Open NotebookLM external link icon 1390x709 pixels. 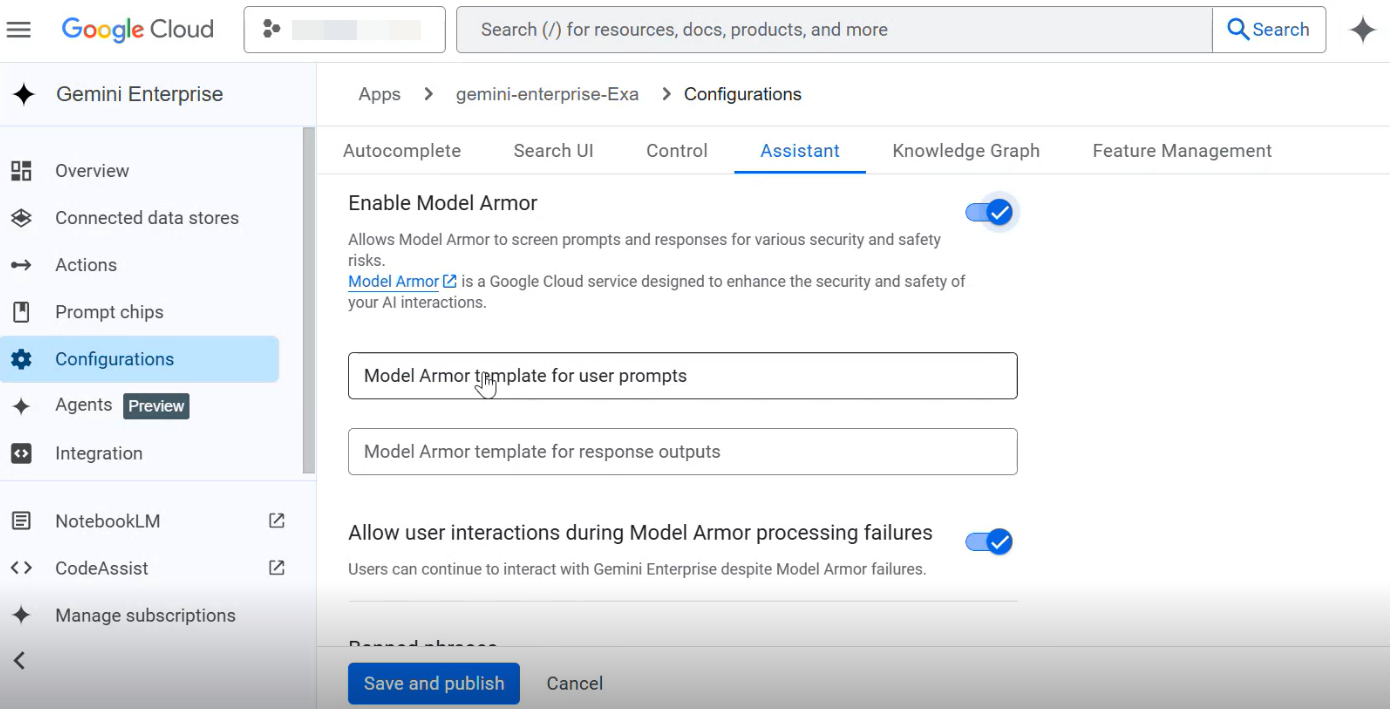coord(277,521)
